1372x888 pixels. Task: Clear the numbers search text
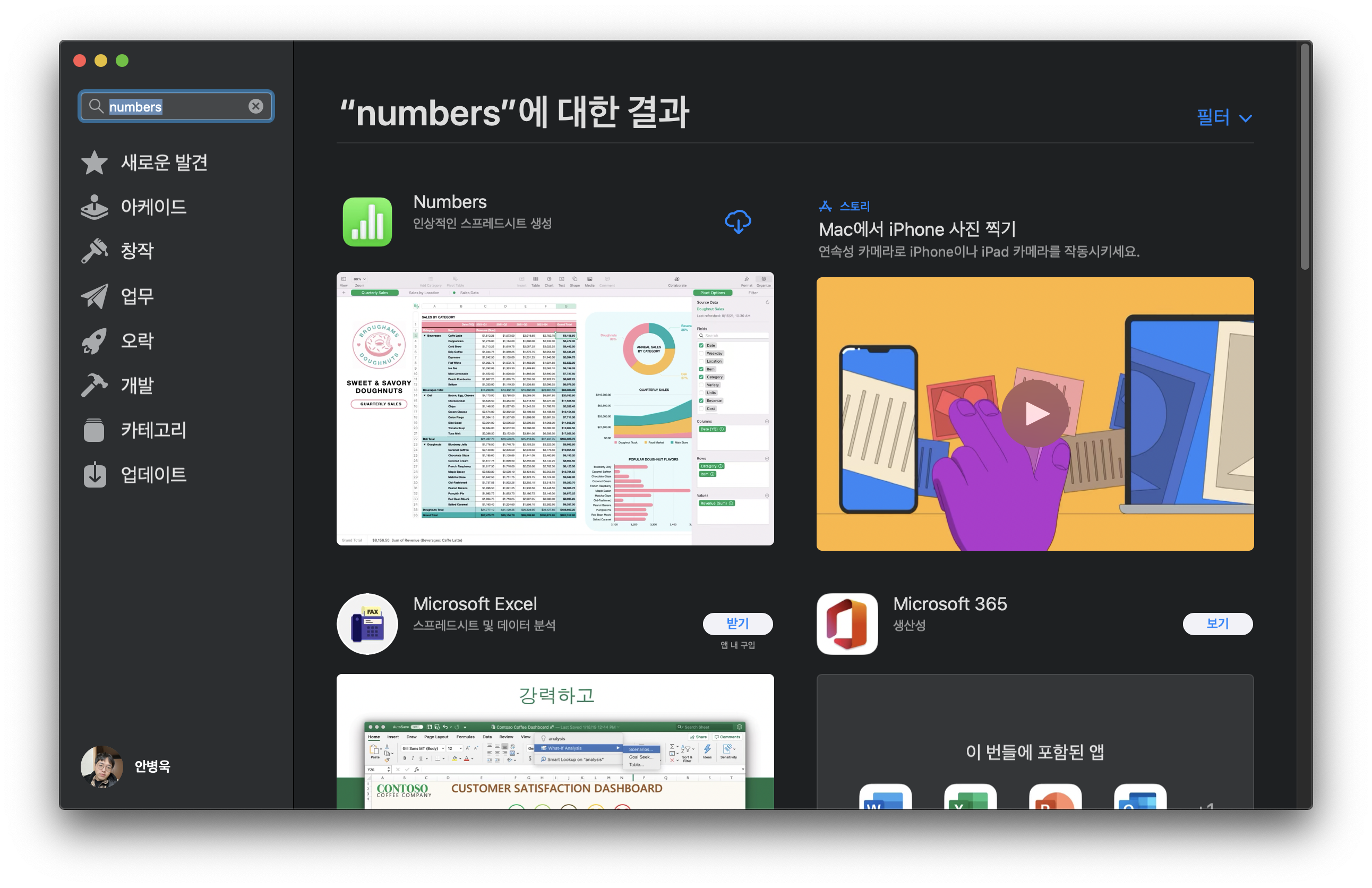256,106
